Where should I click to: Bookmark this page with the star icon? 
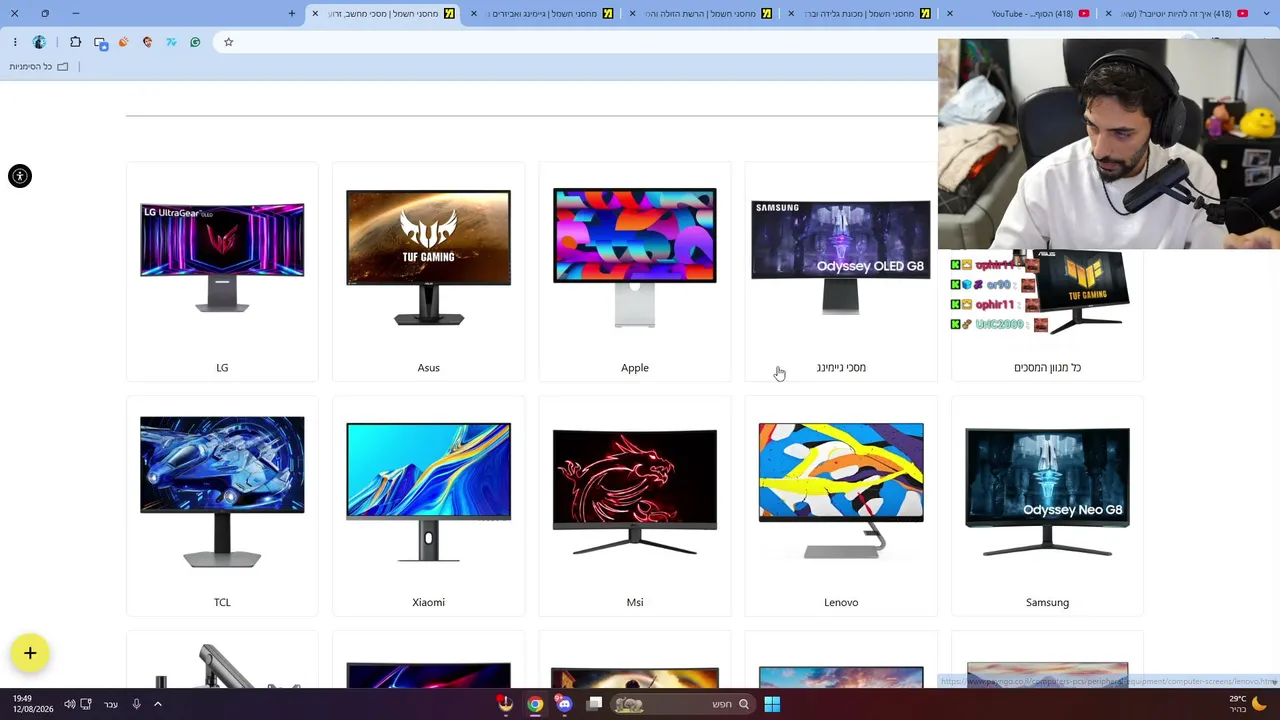coord(228,42)
